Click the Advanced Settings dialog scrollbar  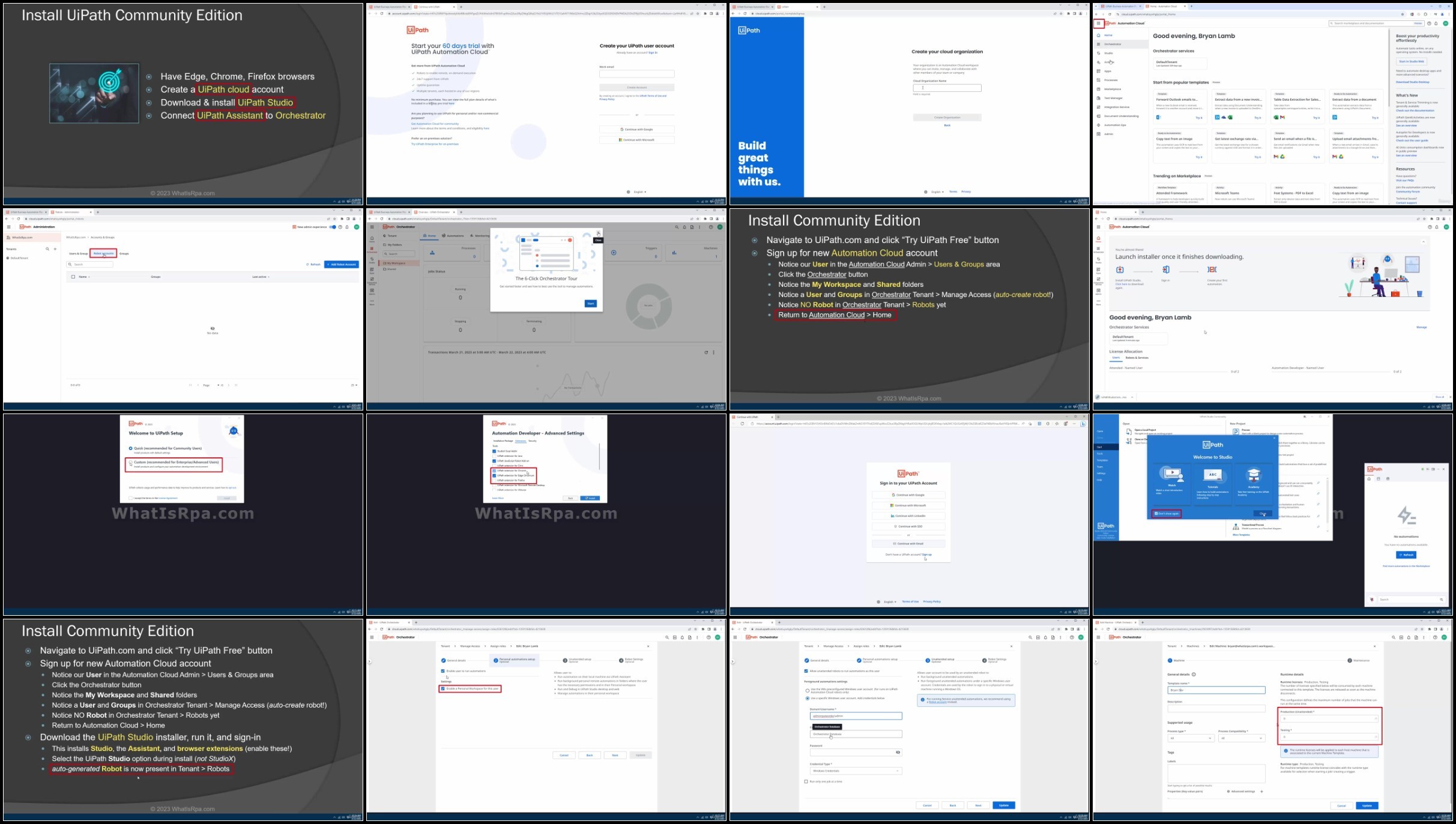click(x=599, y=456)
